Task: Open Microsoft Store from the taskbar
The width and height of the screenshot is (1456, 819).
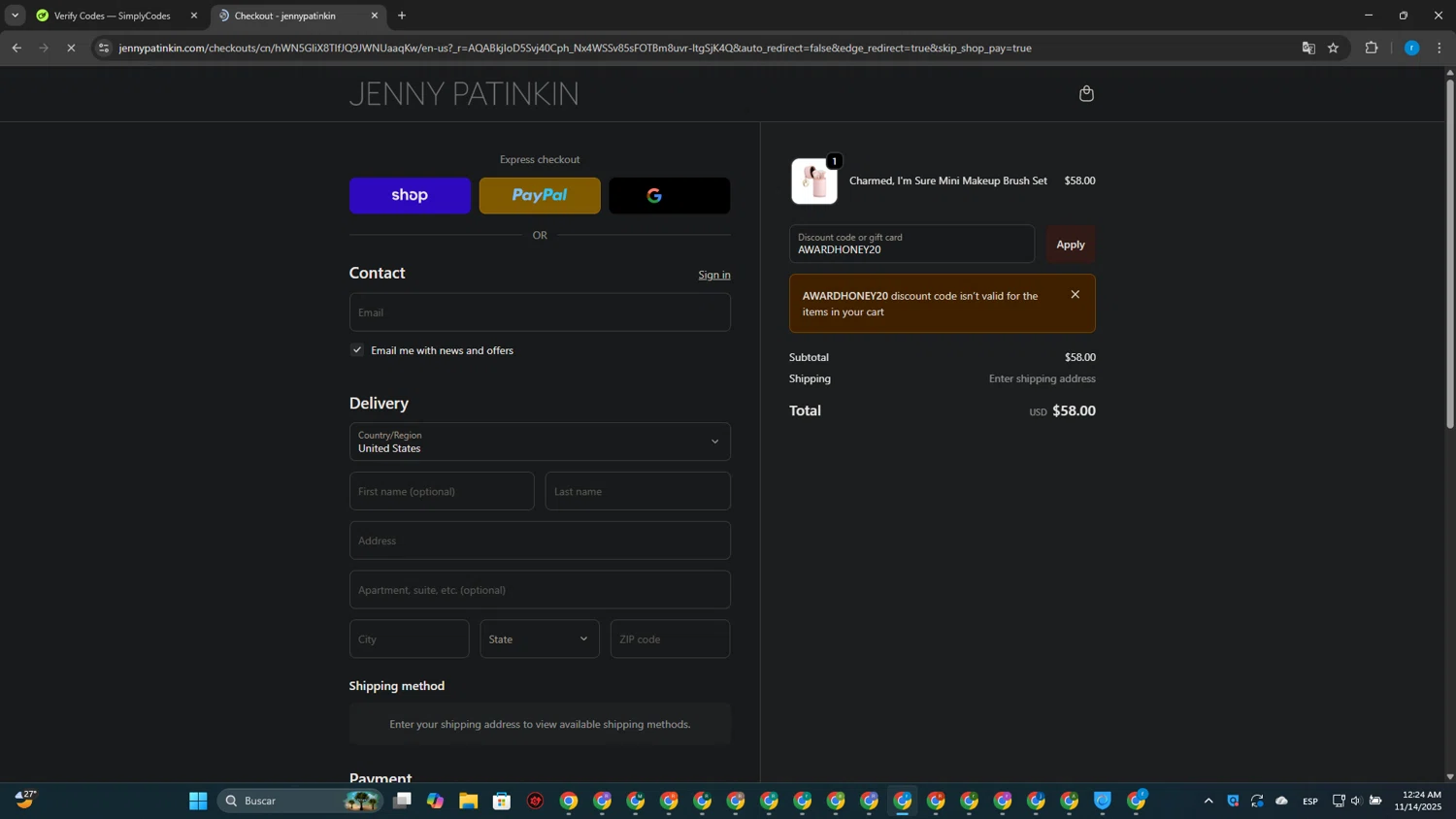Action: click(x=502, y=801)
